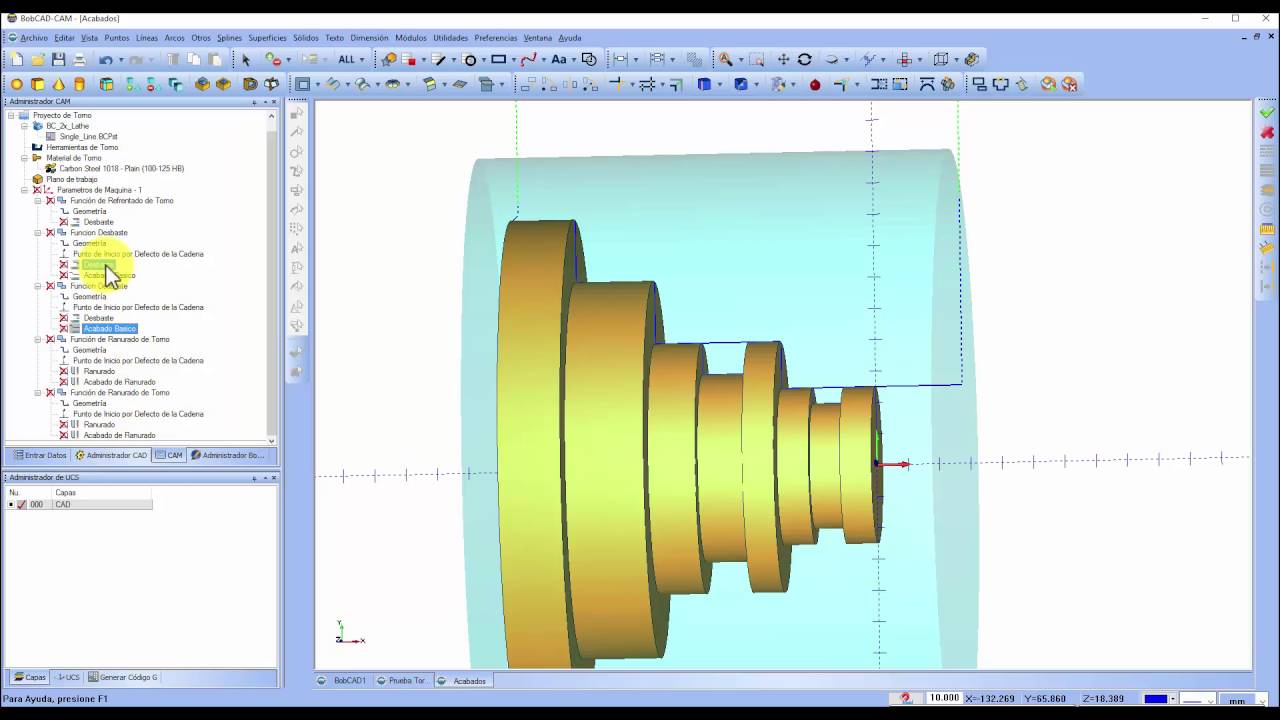Click the cylinder solid icon
Image resolution: width=1280 pixels, height=720 pixels.
coord(80,84)
